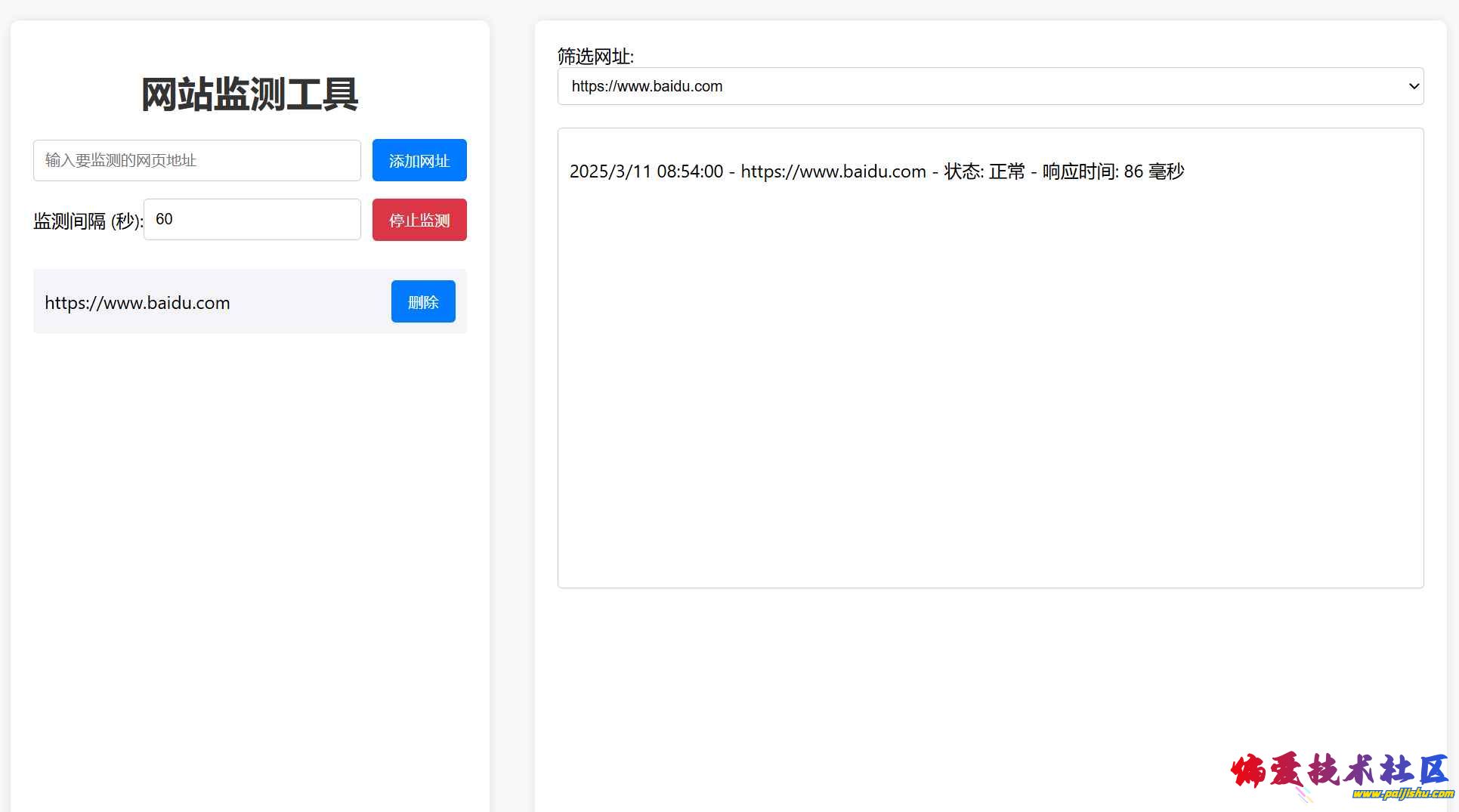1459x812 pixels.
Task: Click the 监测间隔 (秒) label
Action: coord(88,221)
